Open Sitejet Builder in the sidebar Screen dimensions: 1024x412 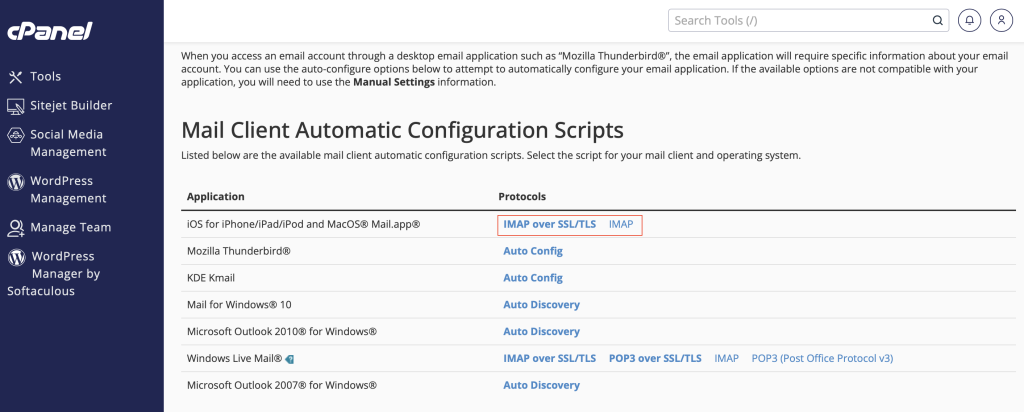71,106
